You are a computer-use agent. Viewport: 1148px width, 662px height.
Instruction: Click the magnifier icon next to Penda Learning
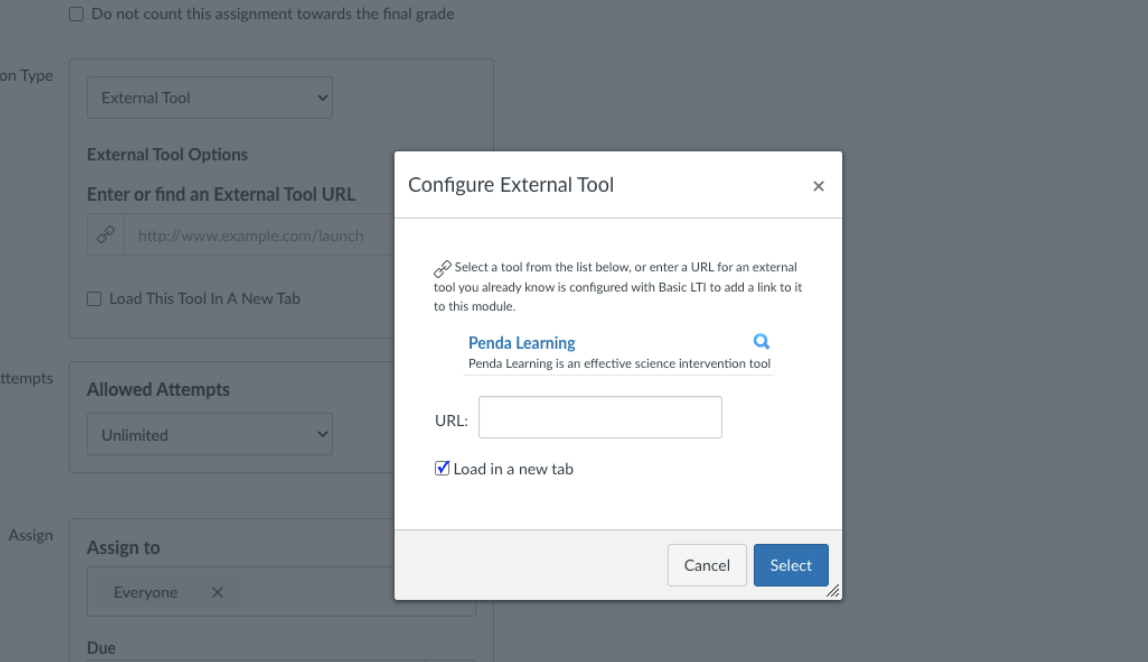(x=761, y=341)
